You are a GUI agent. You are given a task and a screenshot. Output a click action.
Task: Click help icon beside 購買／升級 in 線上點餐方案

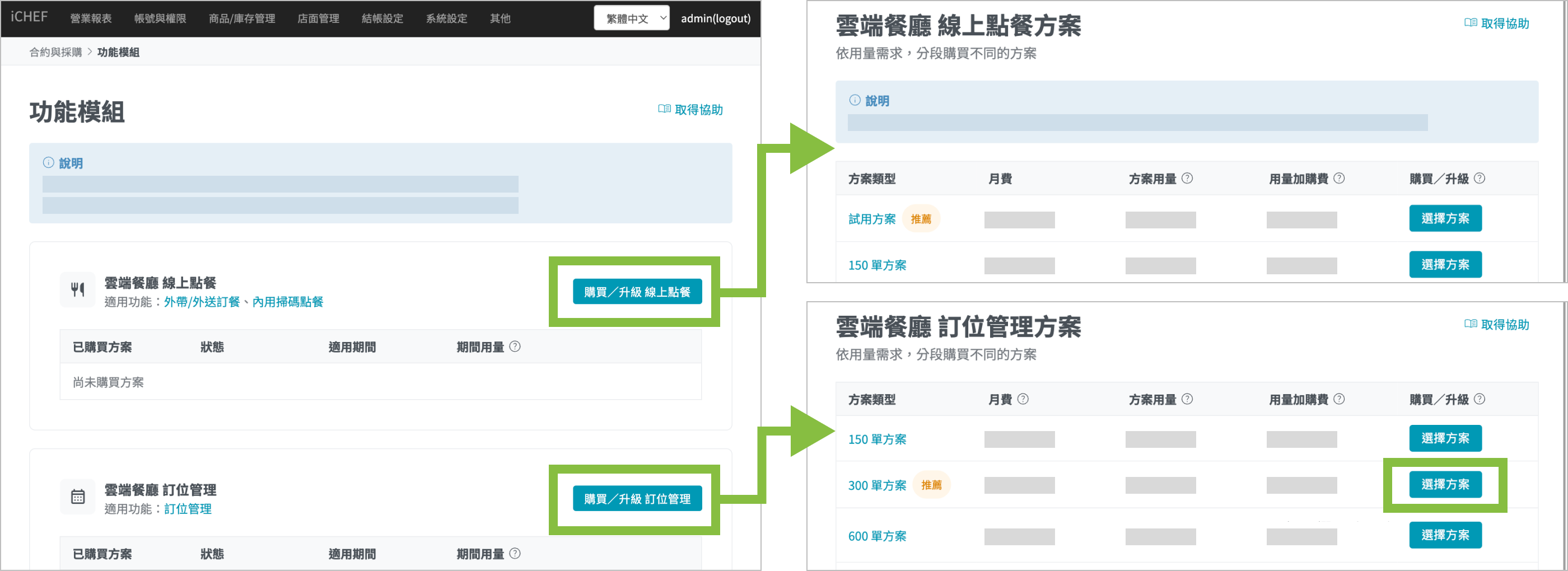pyautogui.click(x=1480, y=179)
